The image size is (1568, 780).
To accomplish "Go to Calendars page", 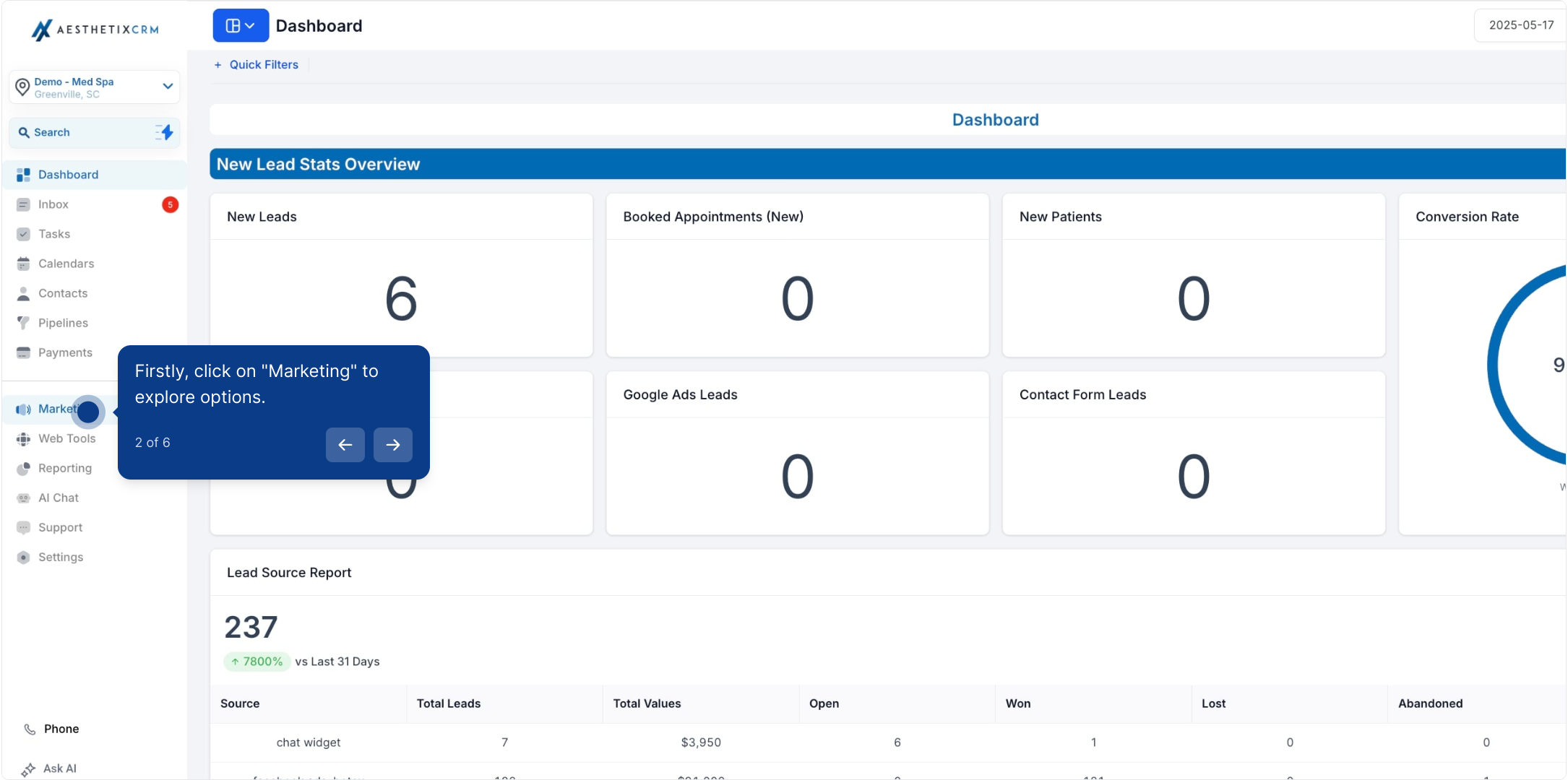I will pos(95,264).
